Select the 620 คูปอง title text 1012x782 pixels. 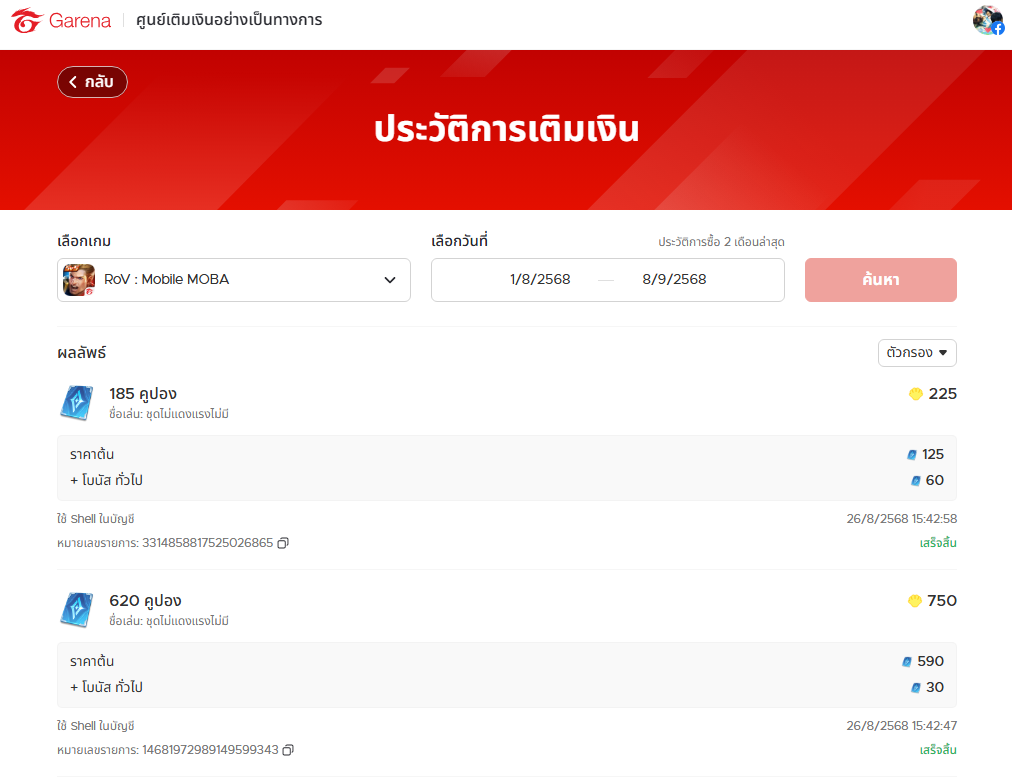[145, 601]
